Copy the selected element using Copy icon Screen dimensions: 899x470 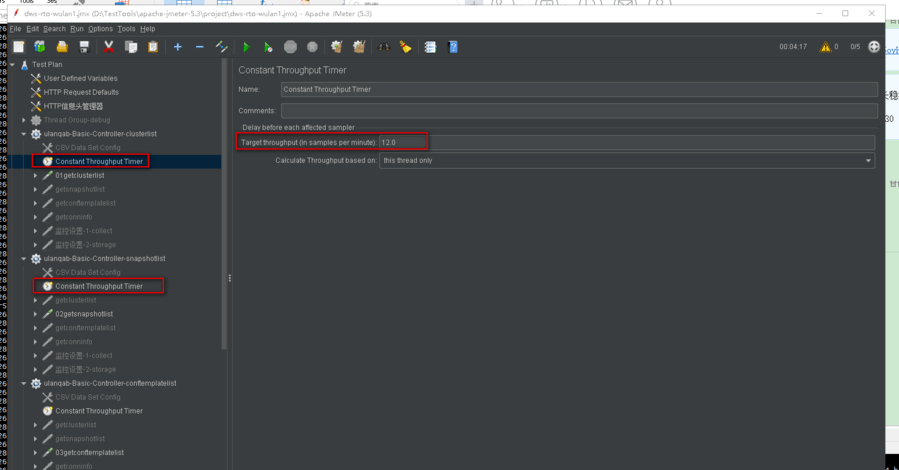pos(131,47)
